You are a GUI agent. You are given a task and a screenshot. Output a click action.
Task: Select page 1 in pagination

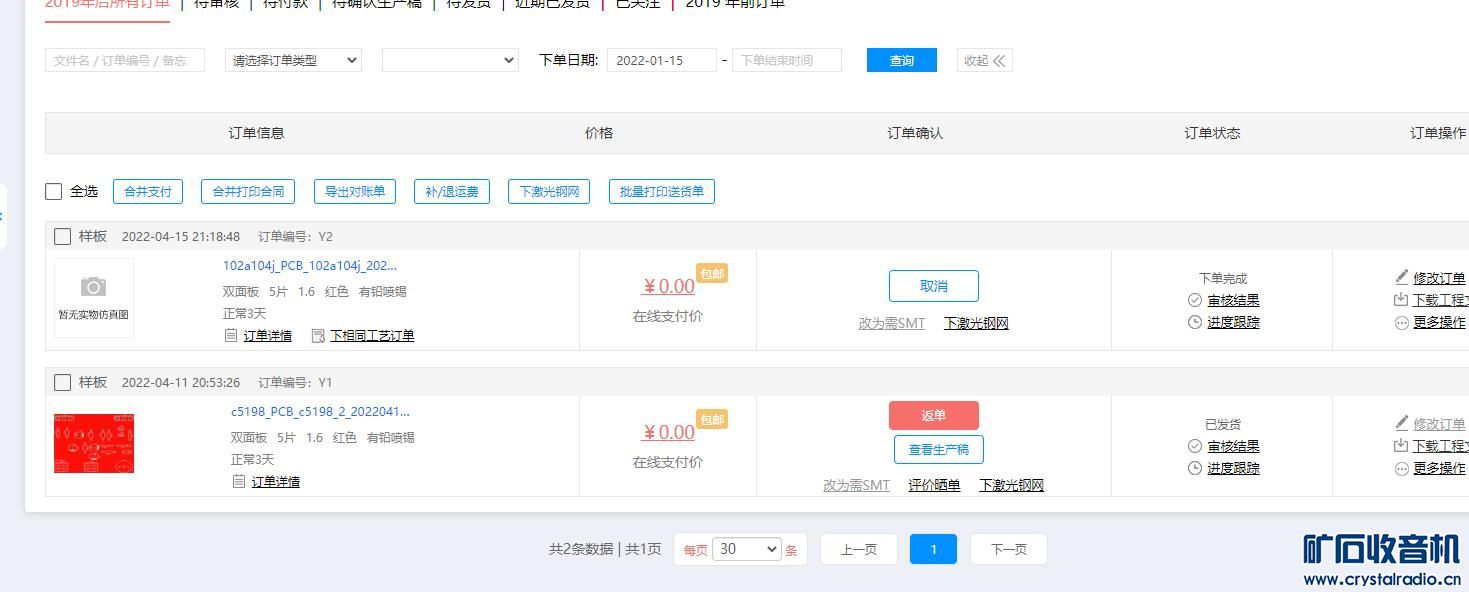pos(934,549)
